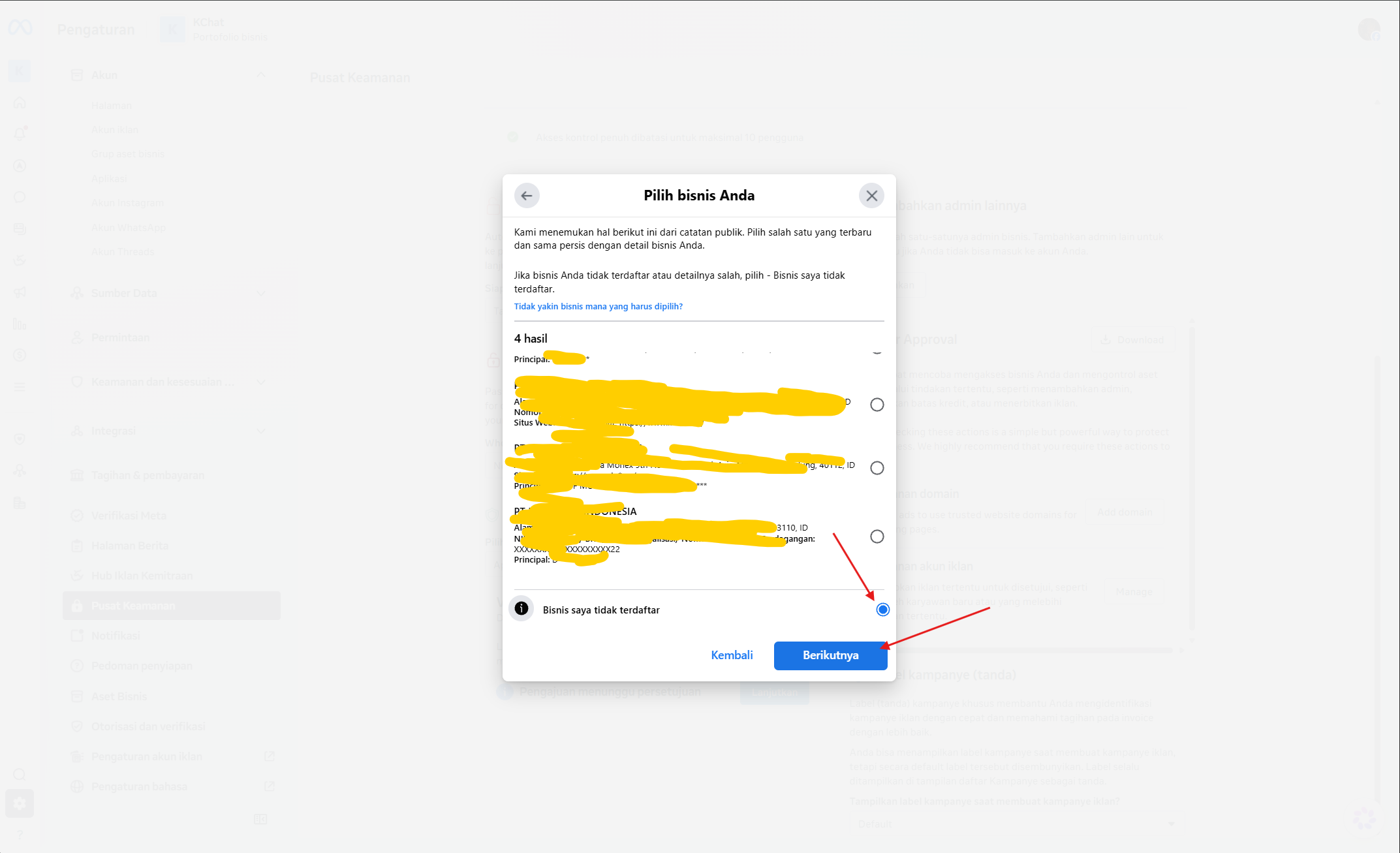Image resolution: width=1400 pixels, height=853 pixels.
Task: Open the bar chart insights icon
Action: (20, 324)
